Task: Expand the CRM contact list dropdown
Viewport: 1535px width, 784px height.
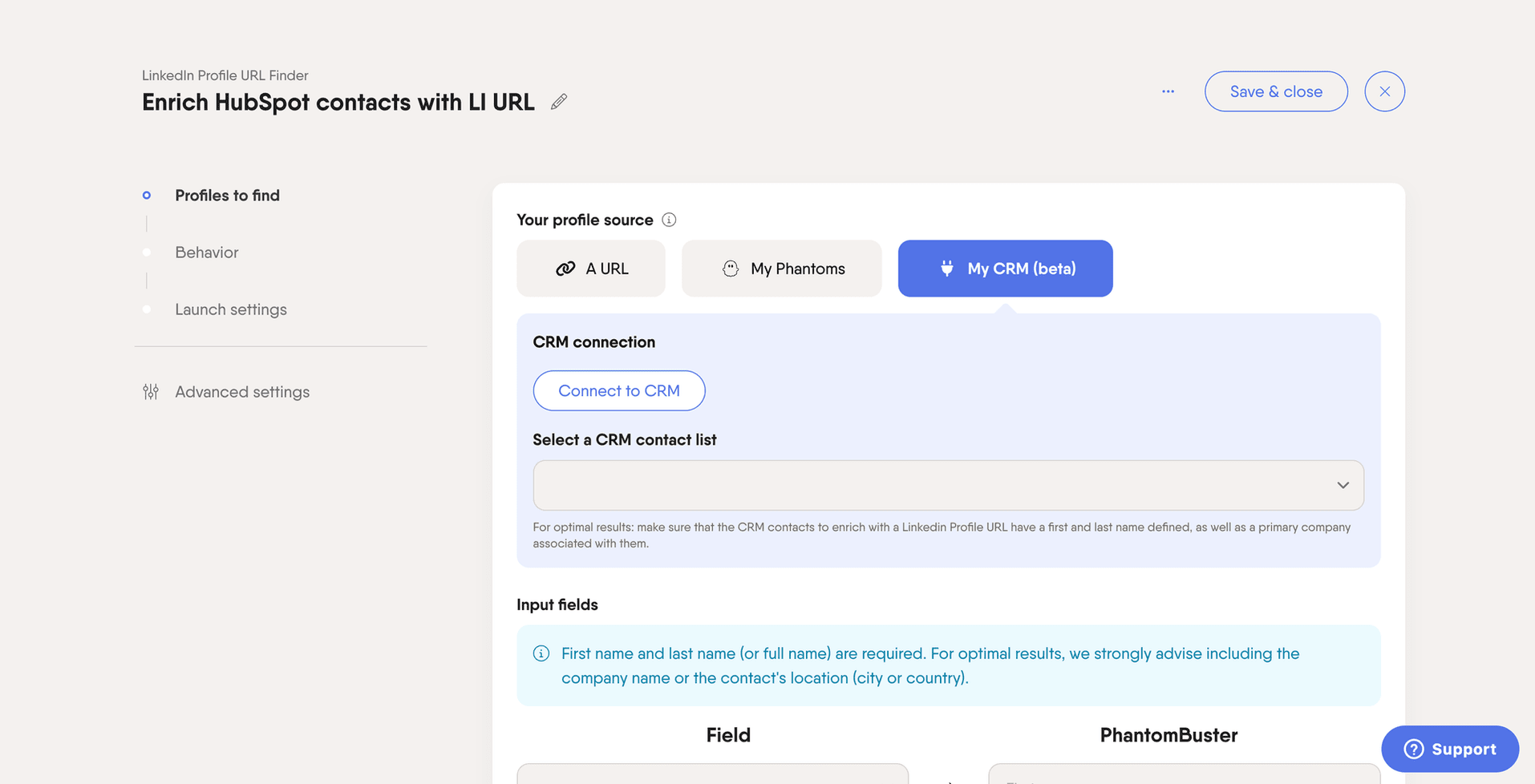Action: coord(930,485)
